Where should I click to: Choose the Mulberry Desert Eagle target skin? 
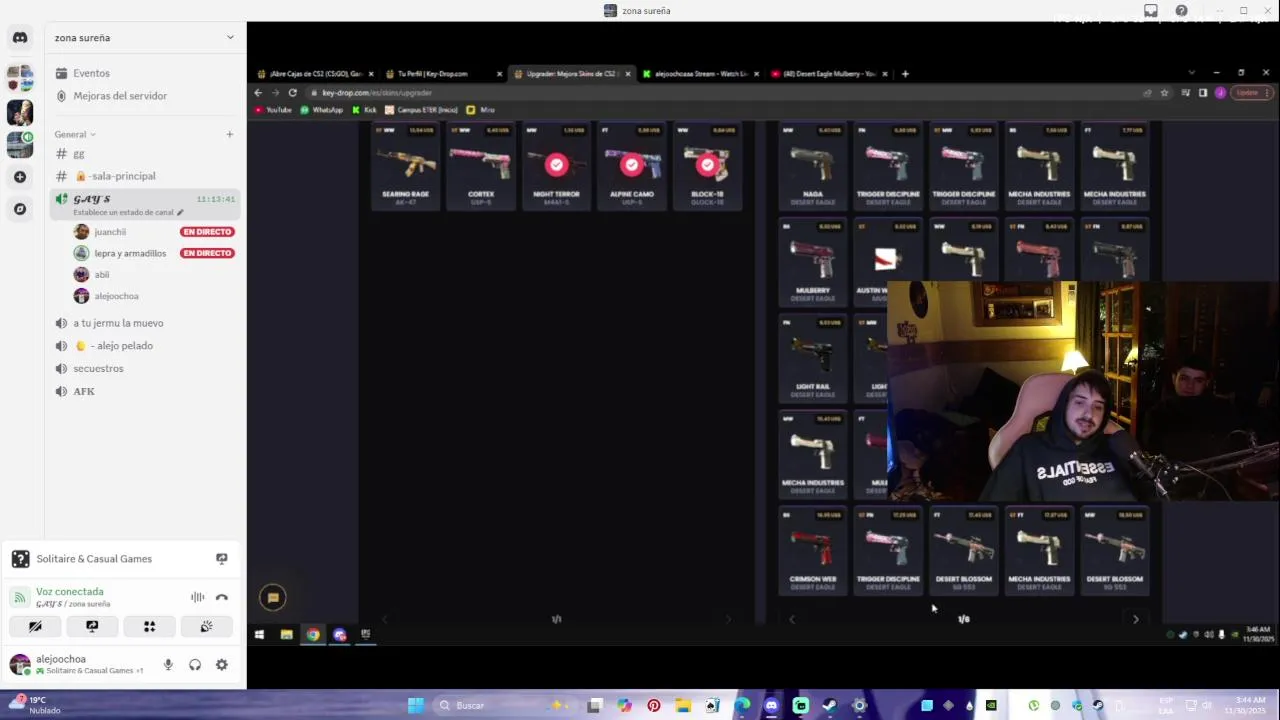point(813,262)
